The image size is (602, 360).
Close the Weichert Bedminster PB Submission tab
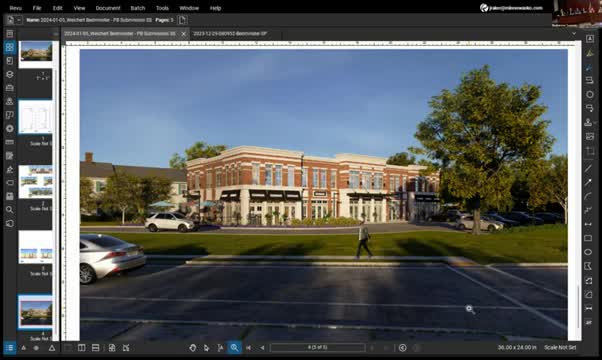point(184,34)
